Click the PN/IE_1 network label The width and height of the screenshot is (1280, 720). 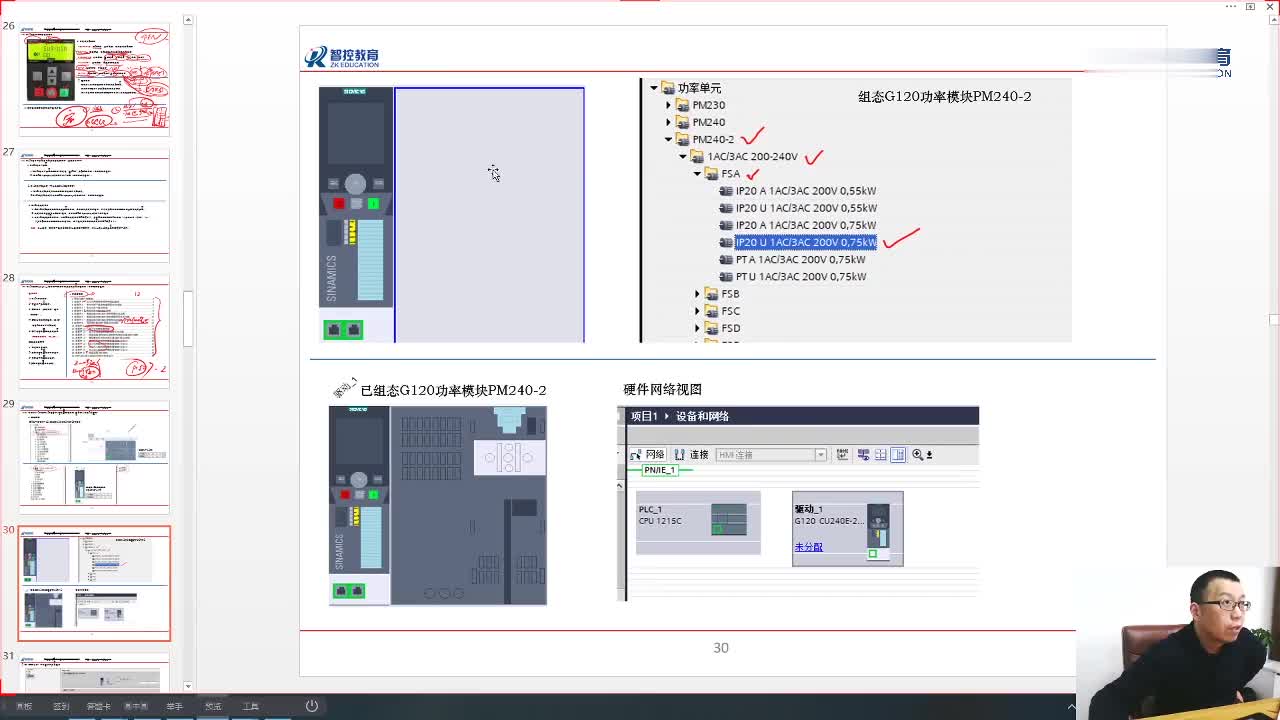point(659,470)
